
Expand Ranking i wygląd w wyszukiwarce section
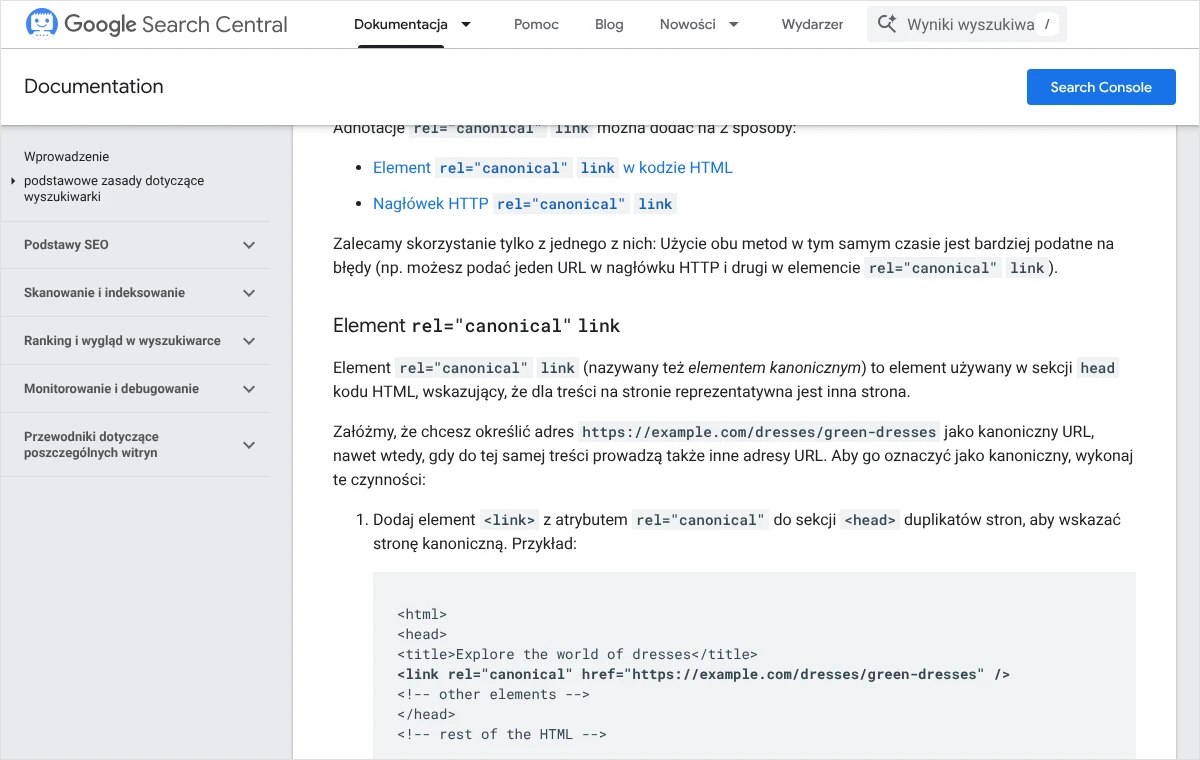click(x=249, y=341)
